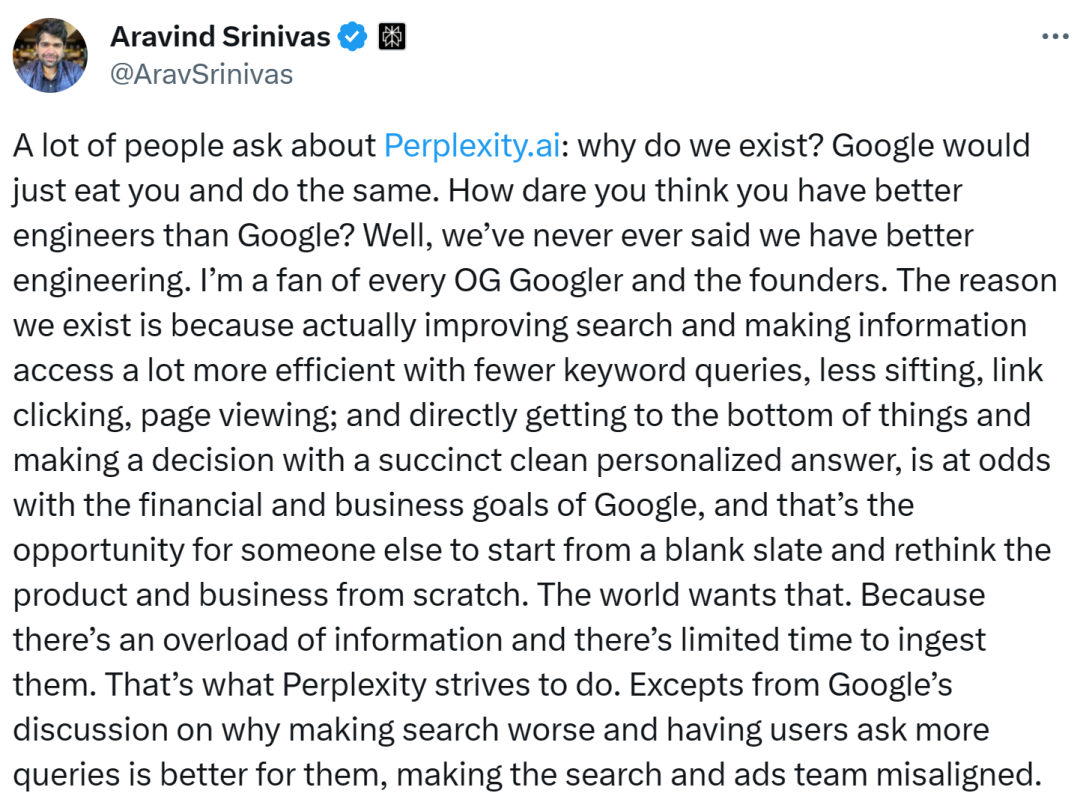Click the blue verified checkmark badge
Image resolution: width=1080 pixels, height=805 pixels.
point(351,38)
